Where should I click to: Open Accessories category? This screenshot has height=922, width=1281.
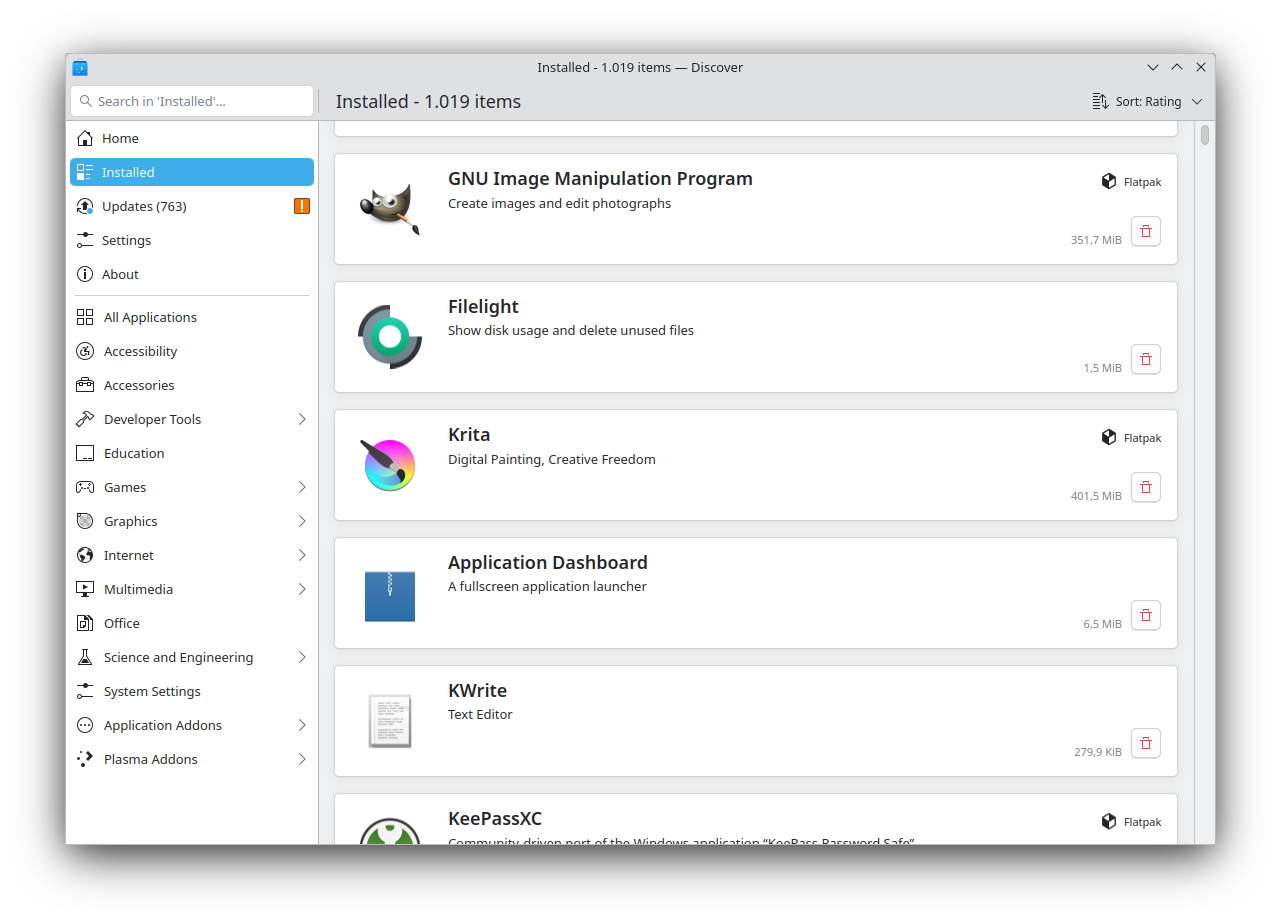[x=192, y=385]
